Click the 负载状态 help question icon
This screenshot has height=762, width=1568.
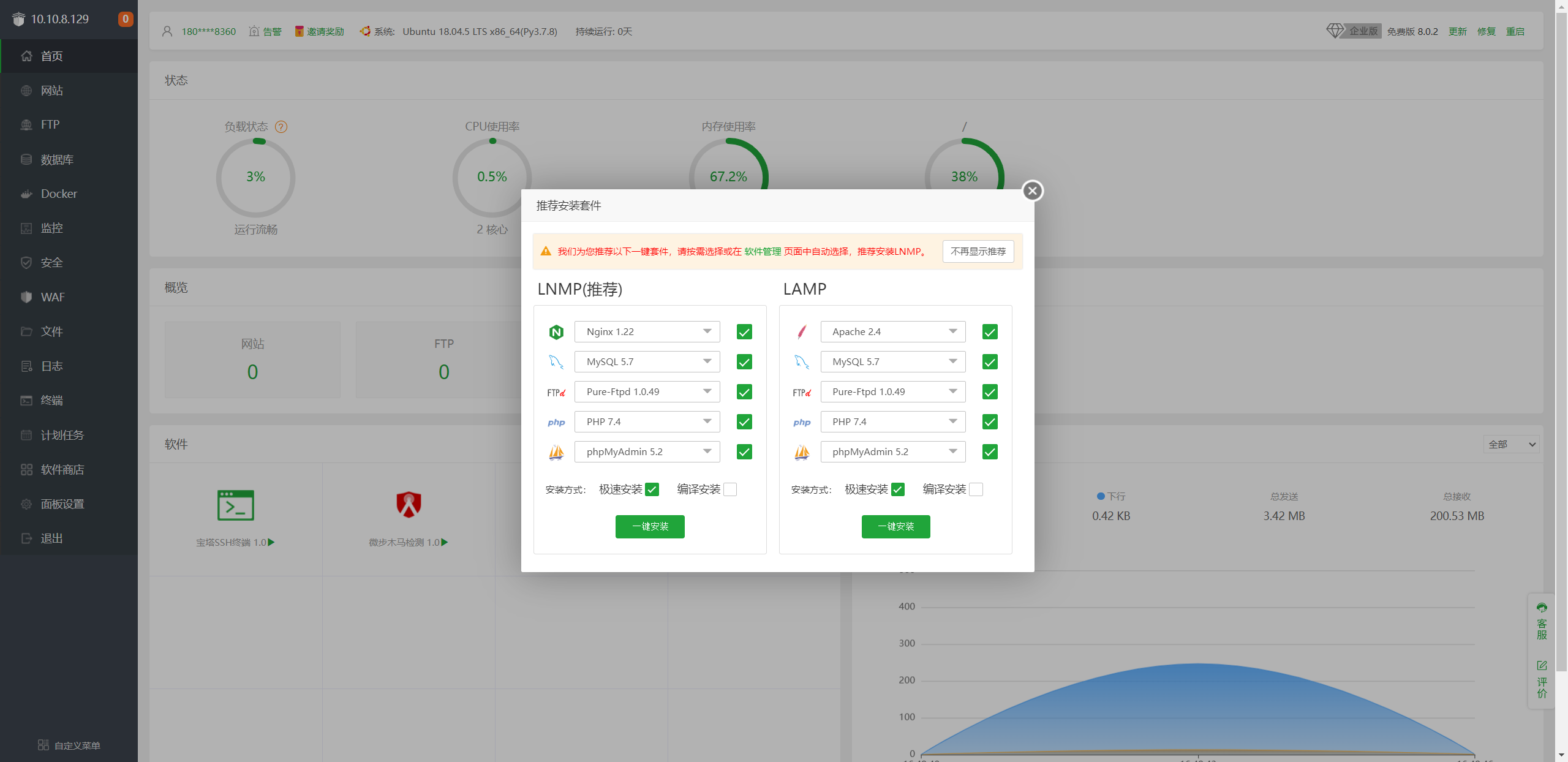pyautogui.click(x=281, y=127)
